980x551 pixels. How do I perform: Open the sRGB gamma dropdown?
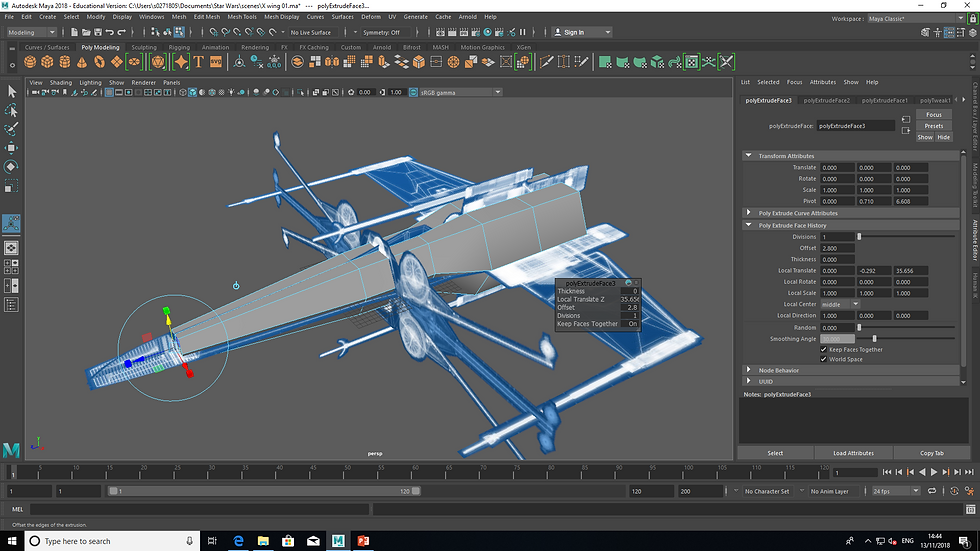point(461,92)
